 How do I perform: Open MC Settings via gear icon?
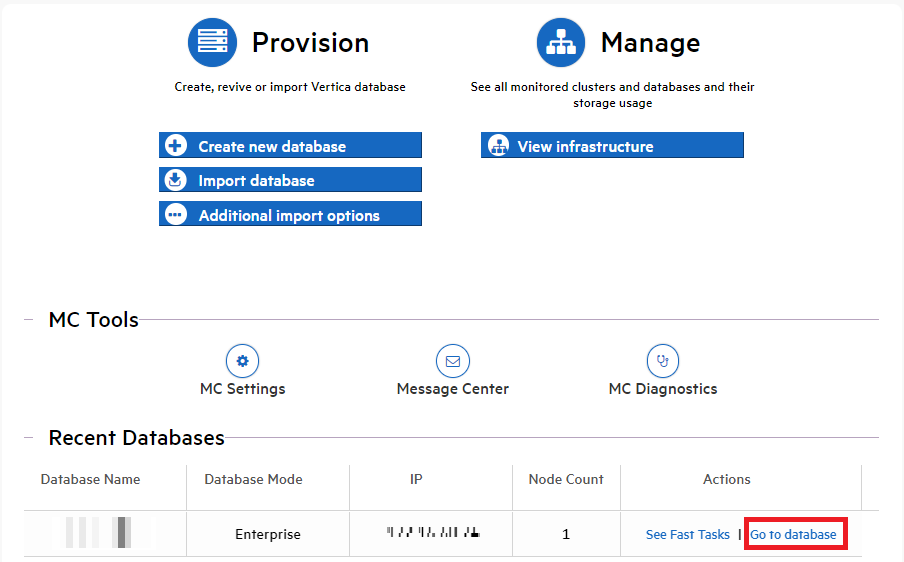click(242, 360)
